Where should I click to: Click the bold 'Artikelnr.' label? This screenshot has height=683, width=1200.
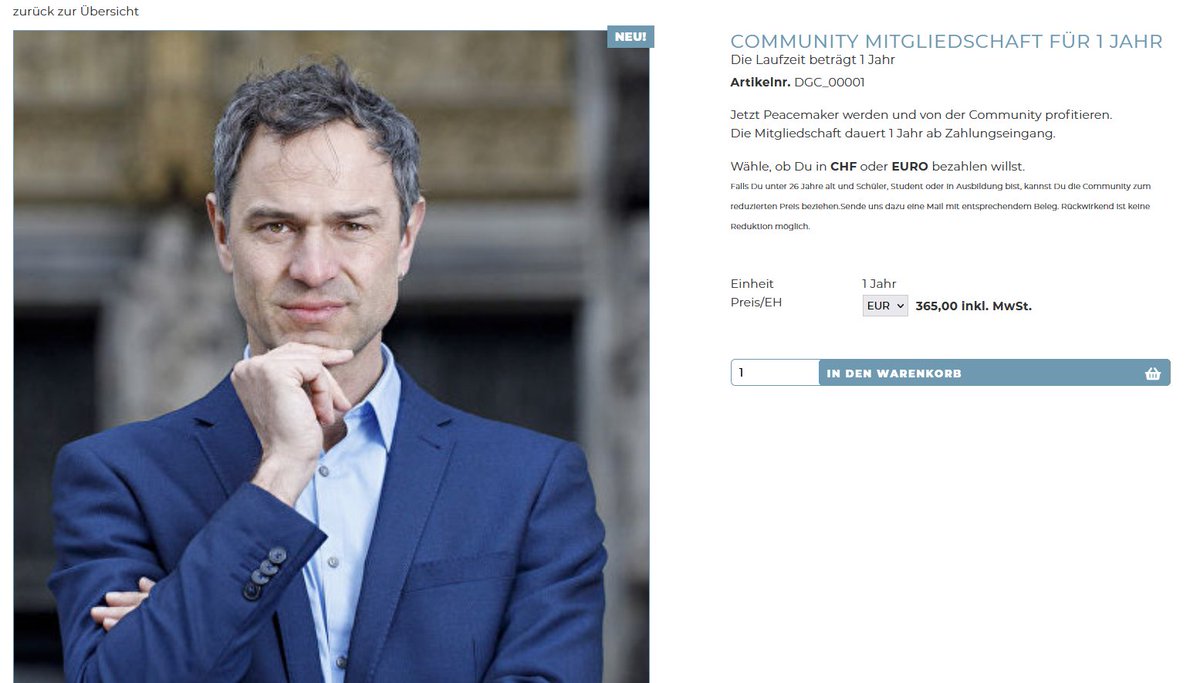click(760, 82)
